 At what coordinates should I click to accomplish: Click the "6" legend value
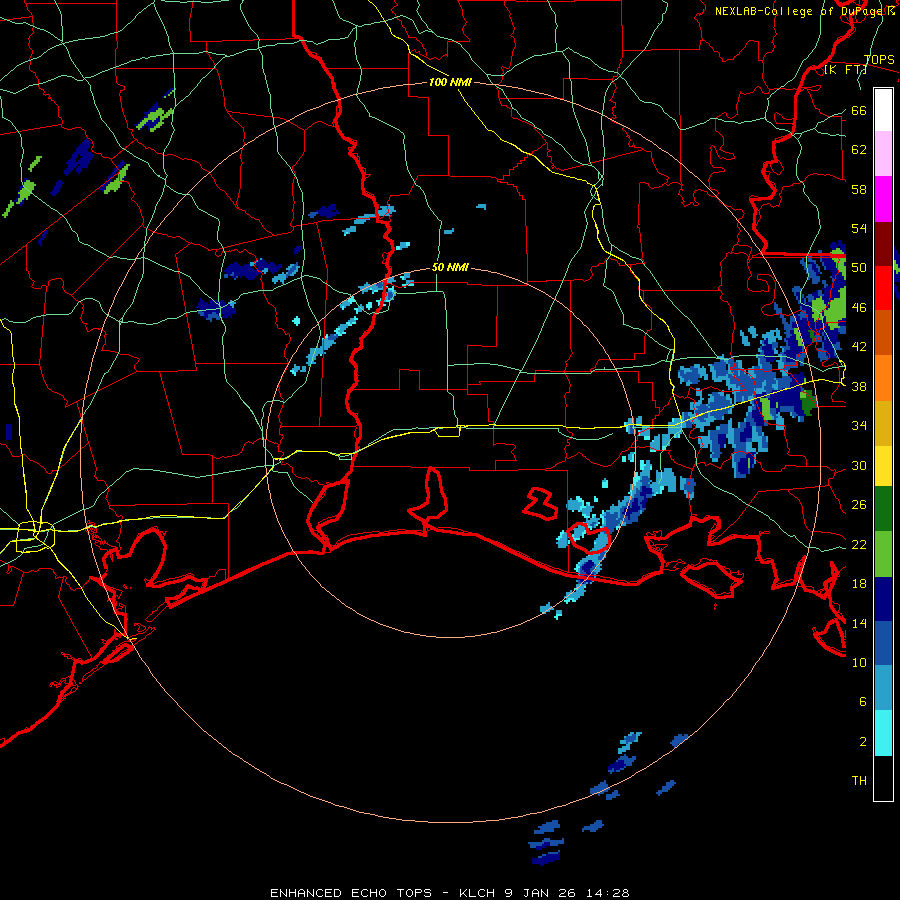(x=863, y=702)
